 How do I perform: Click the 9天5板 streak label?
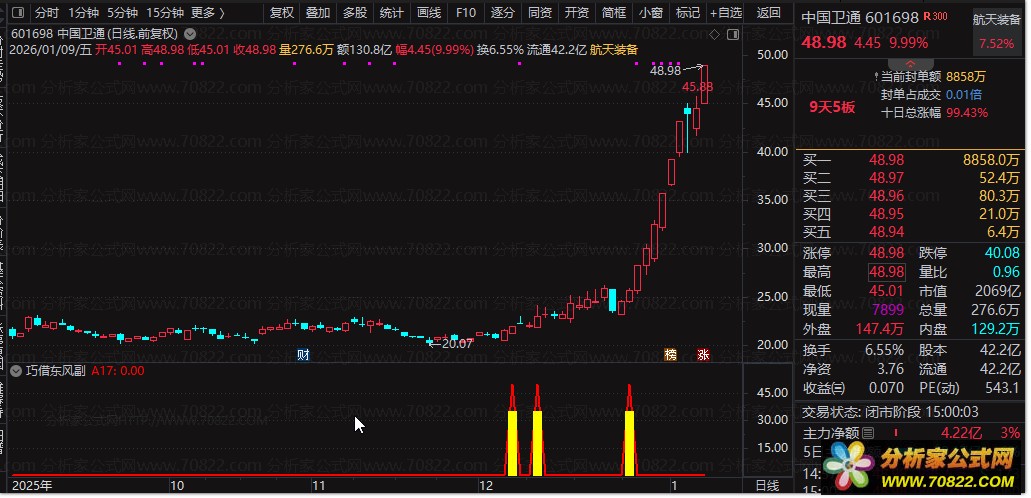[832, 107]
